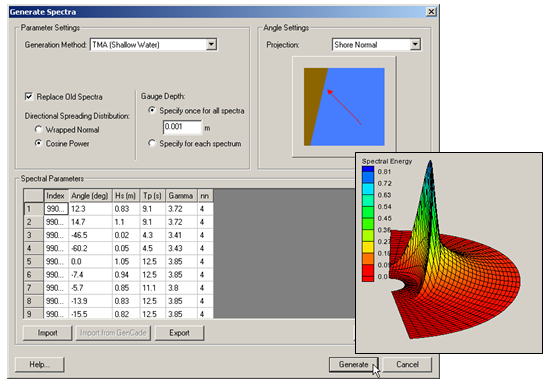Click the Cancel button
Image resolution: width=552 pixels, height=385 pixels.
(x=407, y=365)
